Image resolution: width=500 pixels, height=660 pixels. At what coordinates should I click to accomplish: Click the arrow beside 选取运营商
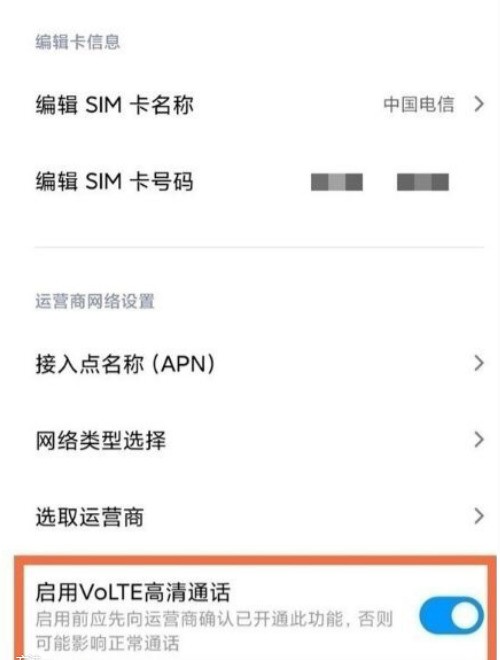coord(479,516)
